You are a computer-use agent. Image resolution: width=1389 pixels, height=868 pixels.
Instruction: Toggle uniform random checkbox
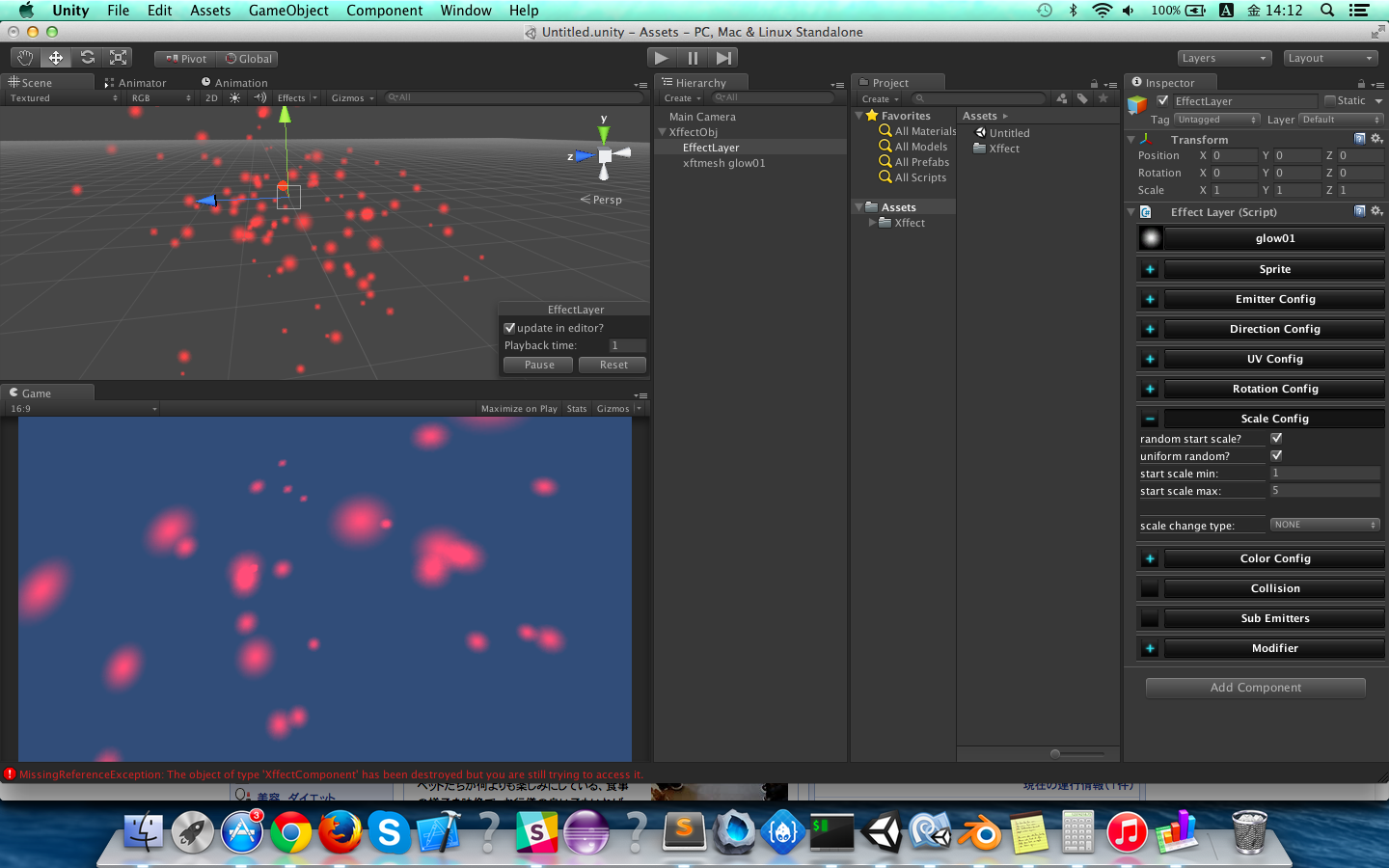tap(1276, 455)
